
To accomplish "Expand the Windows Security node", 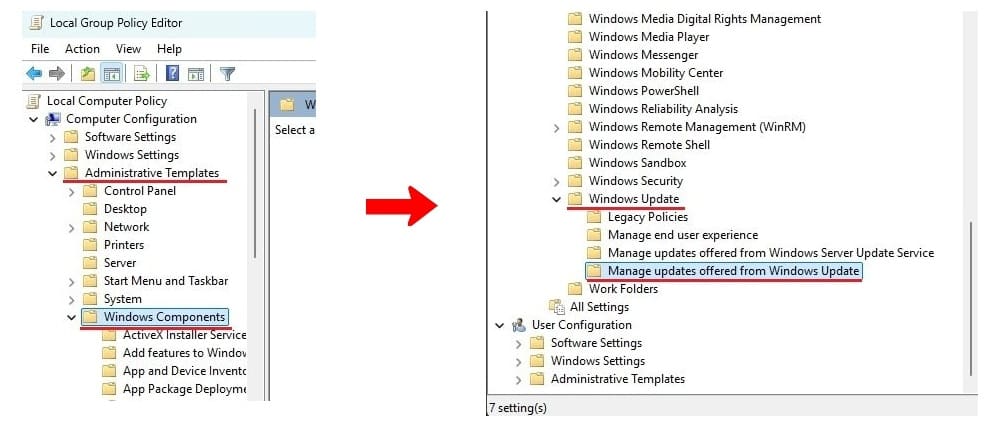I will coord(556,181).
